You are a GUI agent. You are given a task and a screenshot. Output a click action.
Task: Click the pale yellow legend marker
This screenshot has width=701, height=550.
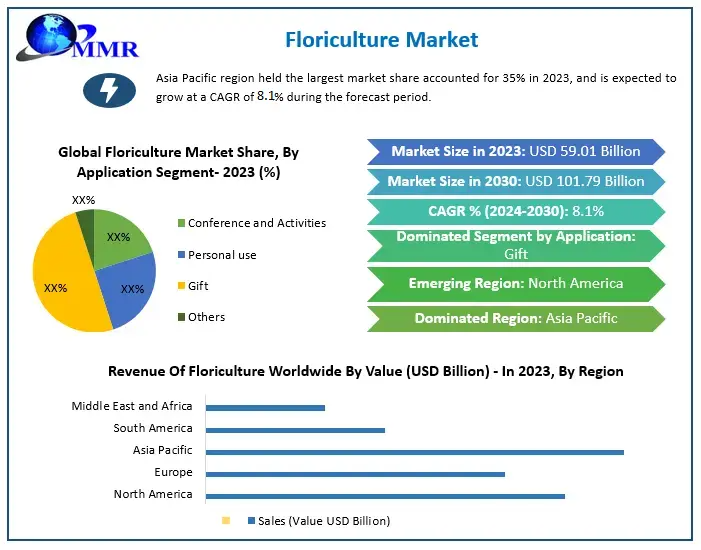pos(226,520)
